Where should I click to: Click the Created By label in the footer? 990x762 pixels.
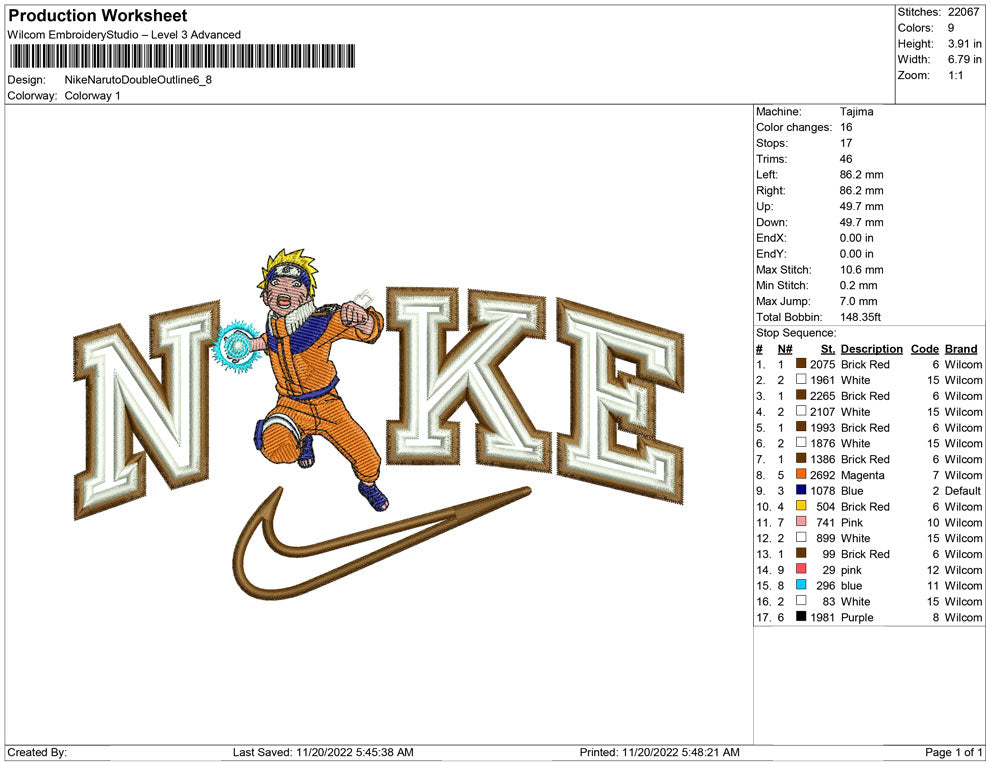37,752
